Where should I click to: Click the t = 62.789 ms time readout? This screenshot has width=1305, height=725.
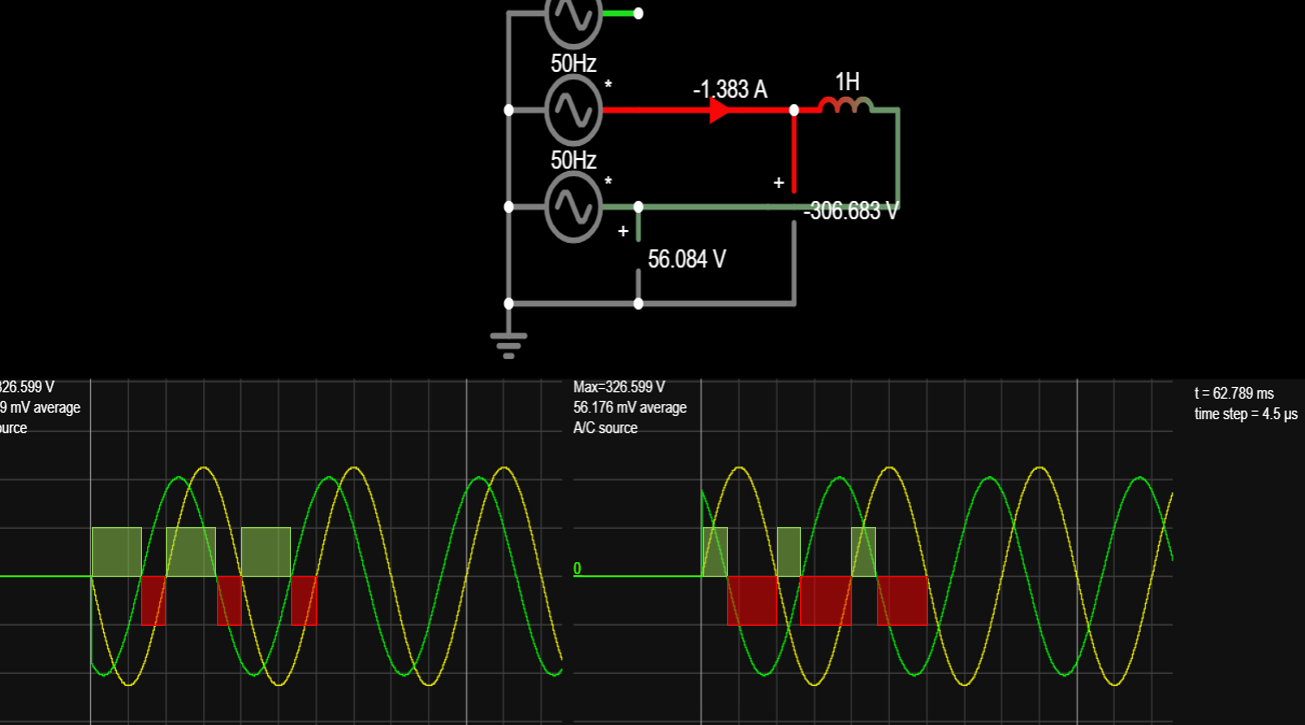[x=1235, y=394]
